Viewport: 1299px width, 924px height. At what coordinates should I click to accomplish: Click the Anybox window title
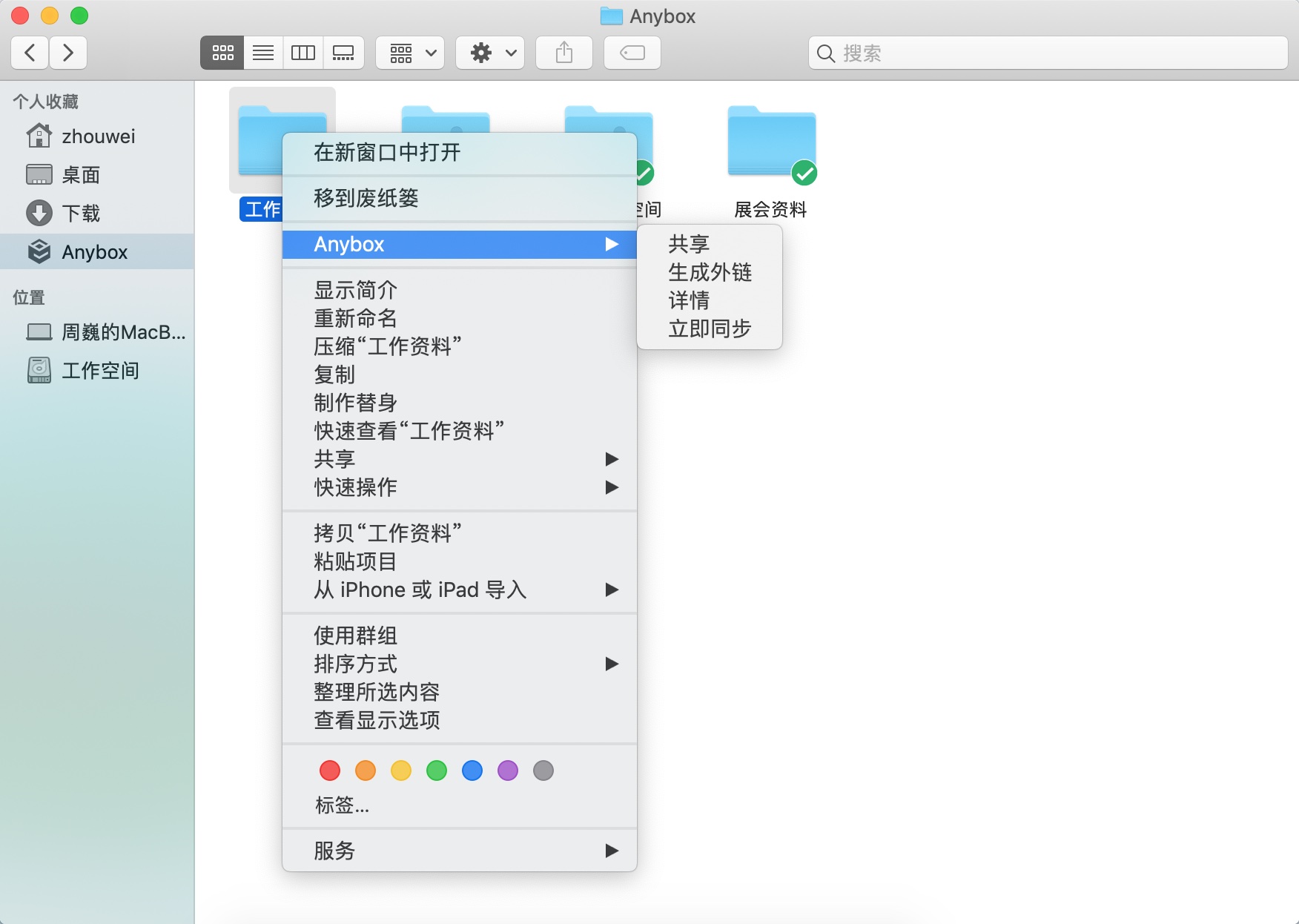point(662,16)
